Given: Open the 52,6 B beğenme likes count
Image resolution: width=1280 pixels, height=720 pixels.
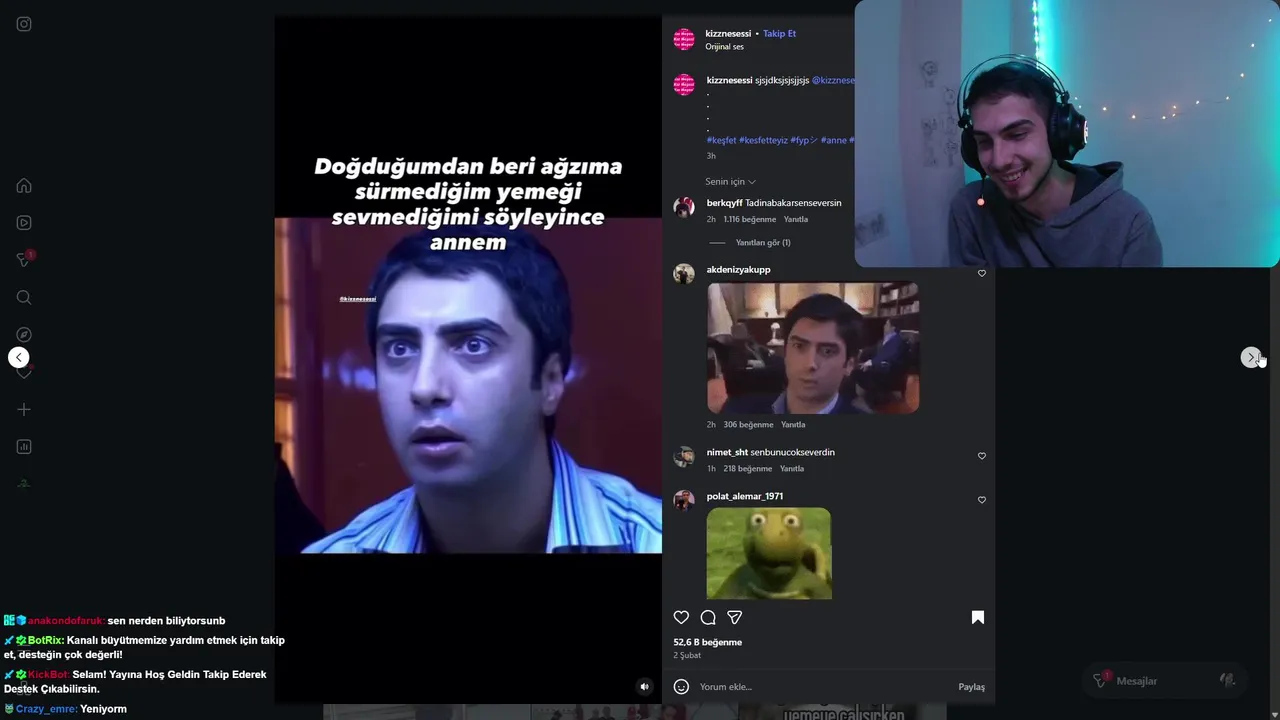Looking at the screenshot, I should coord(707,642).
